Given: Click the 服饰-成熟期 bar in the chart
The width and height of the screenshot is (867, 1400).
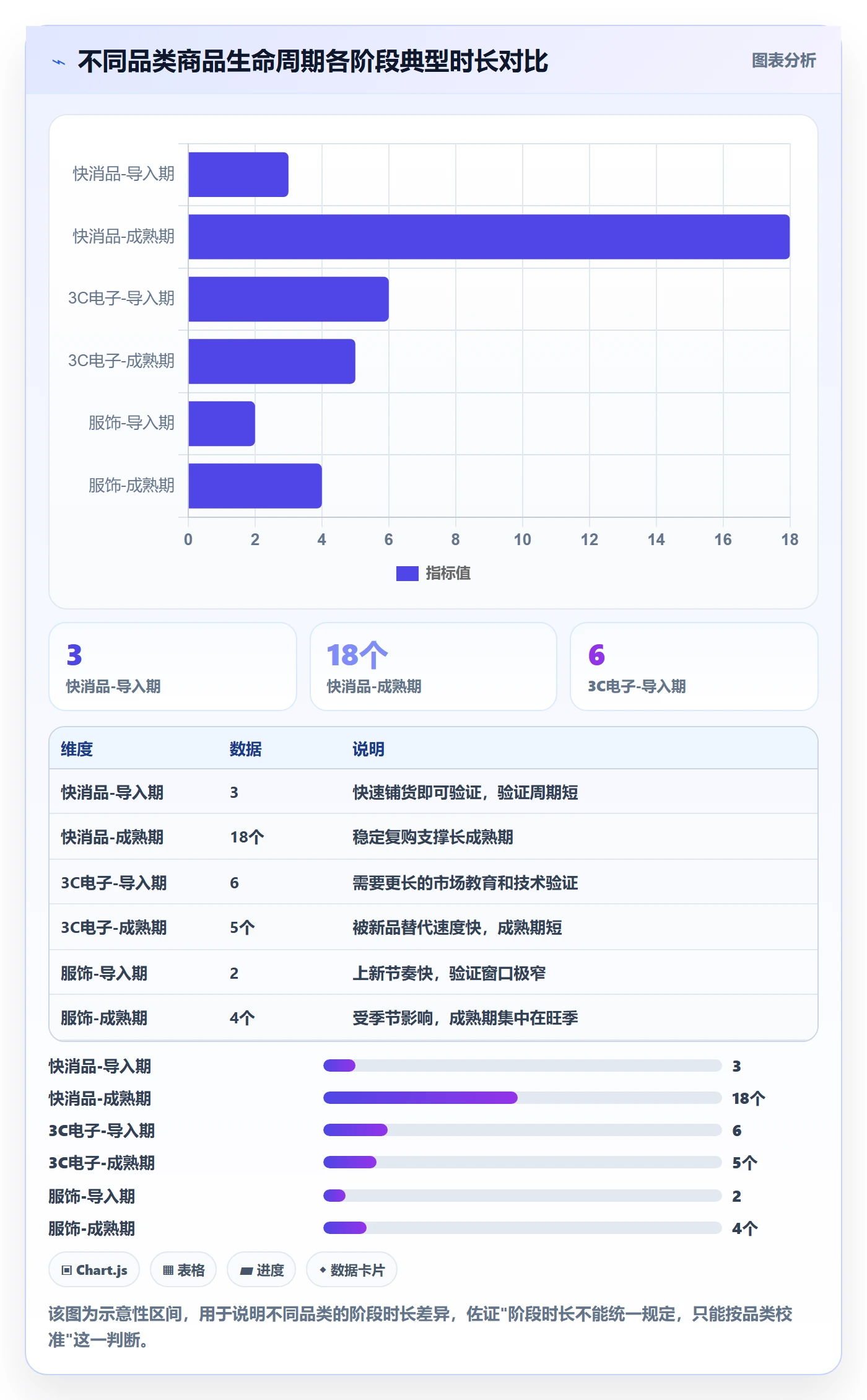Looking at the screenshot, I should tap(255, 486).
